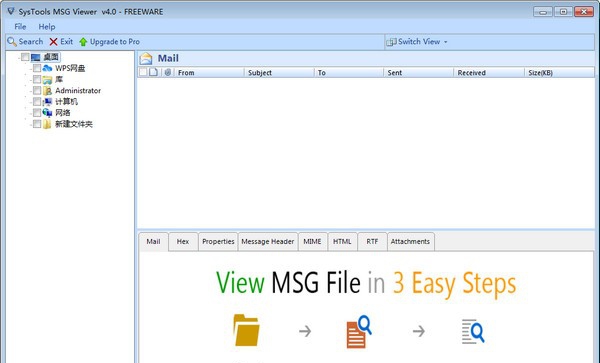
Task: Select the Administrator tree item label
Action: point(78,91)
